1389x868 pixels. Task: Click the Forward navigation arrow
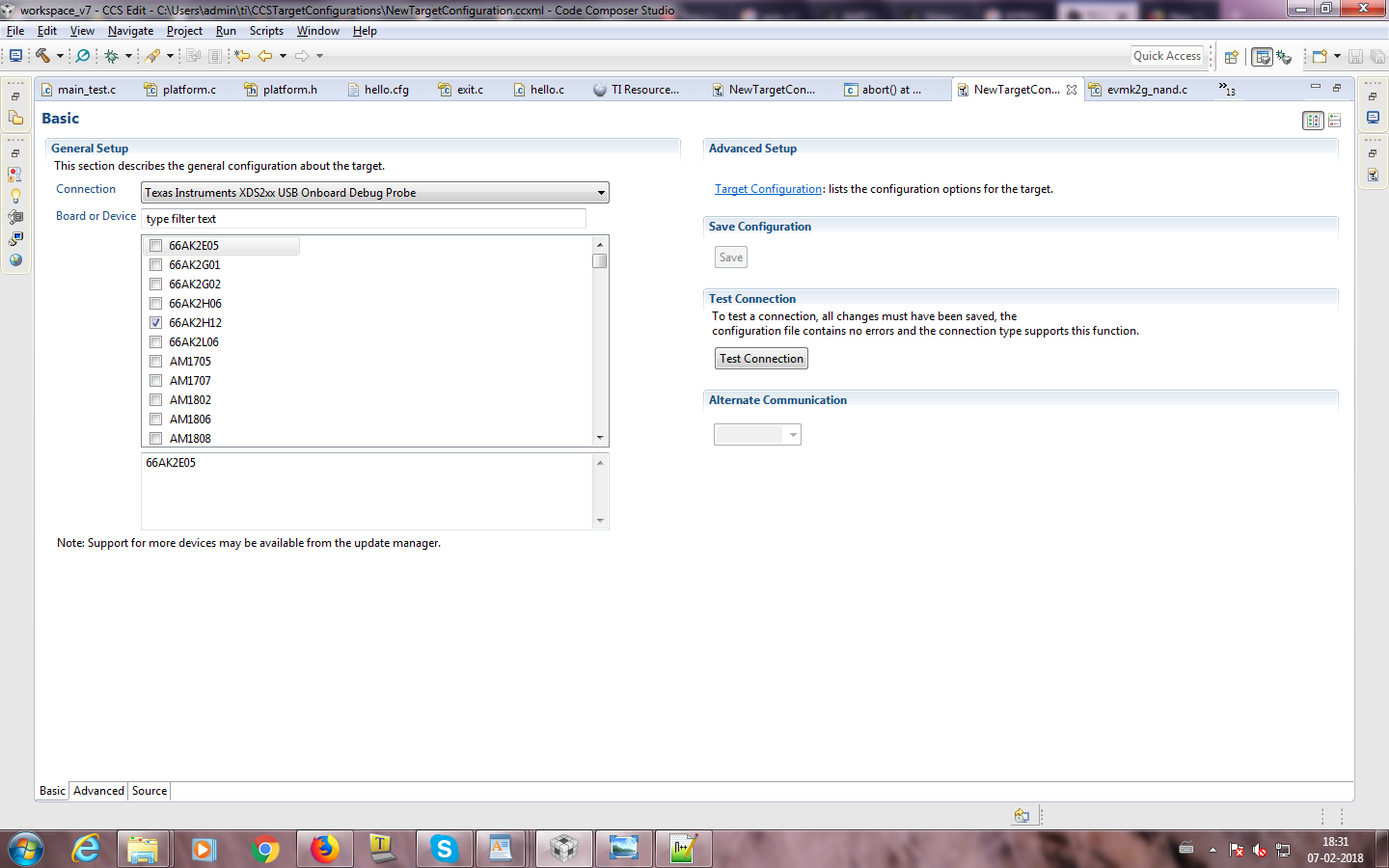point(302,56)
